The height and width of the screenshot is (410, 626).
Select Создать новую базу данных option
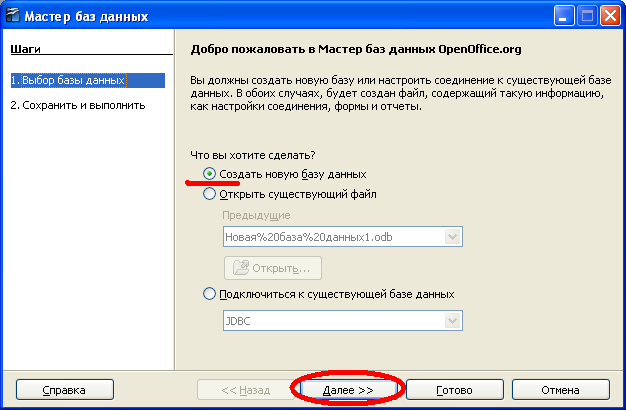(209, 174)
